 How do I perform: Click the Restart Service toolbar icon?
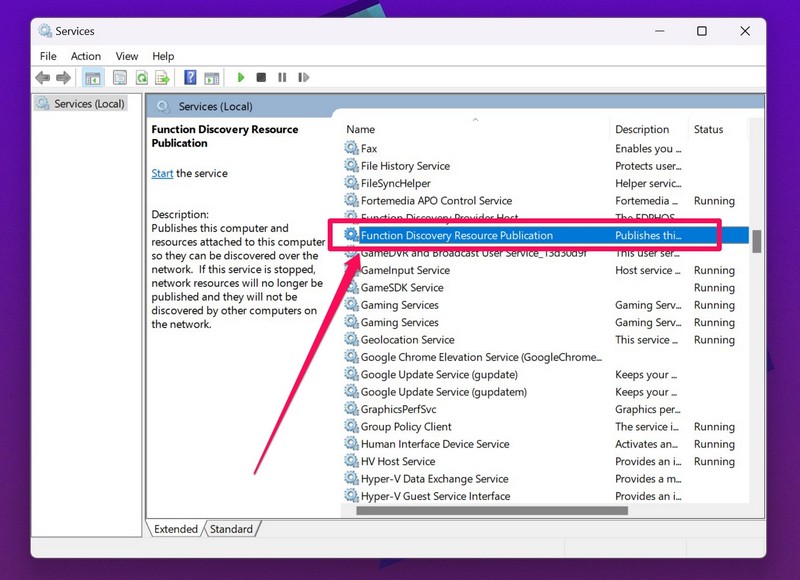click(x=303, y=78)
